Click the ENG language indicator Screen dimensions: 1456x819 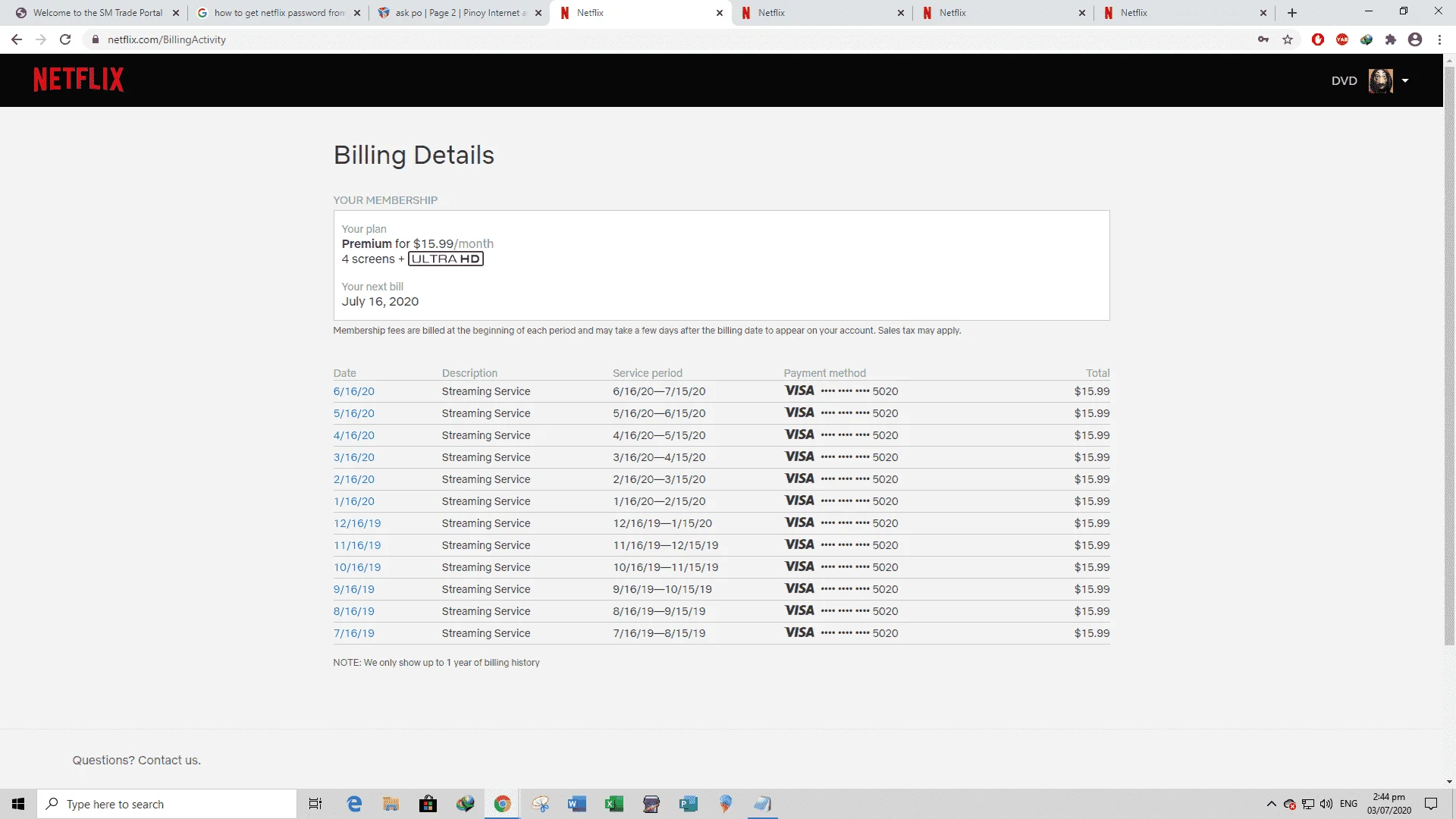click(x=1349, y=804)
